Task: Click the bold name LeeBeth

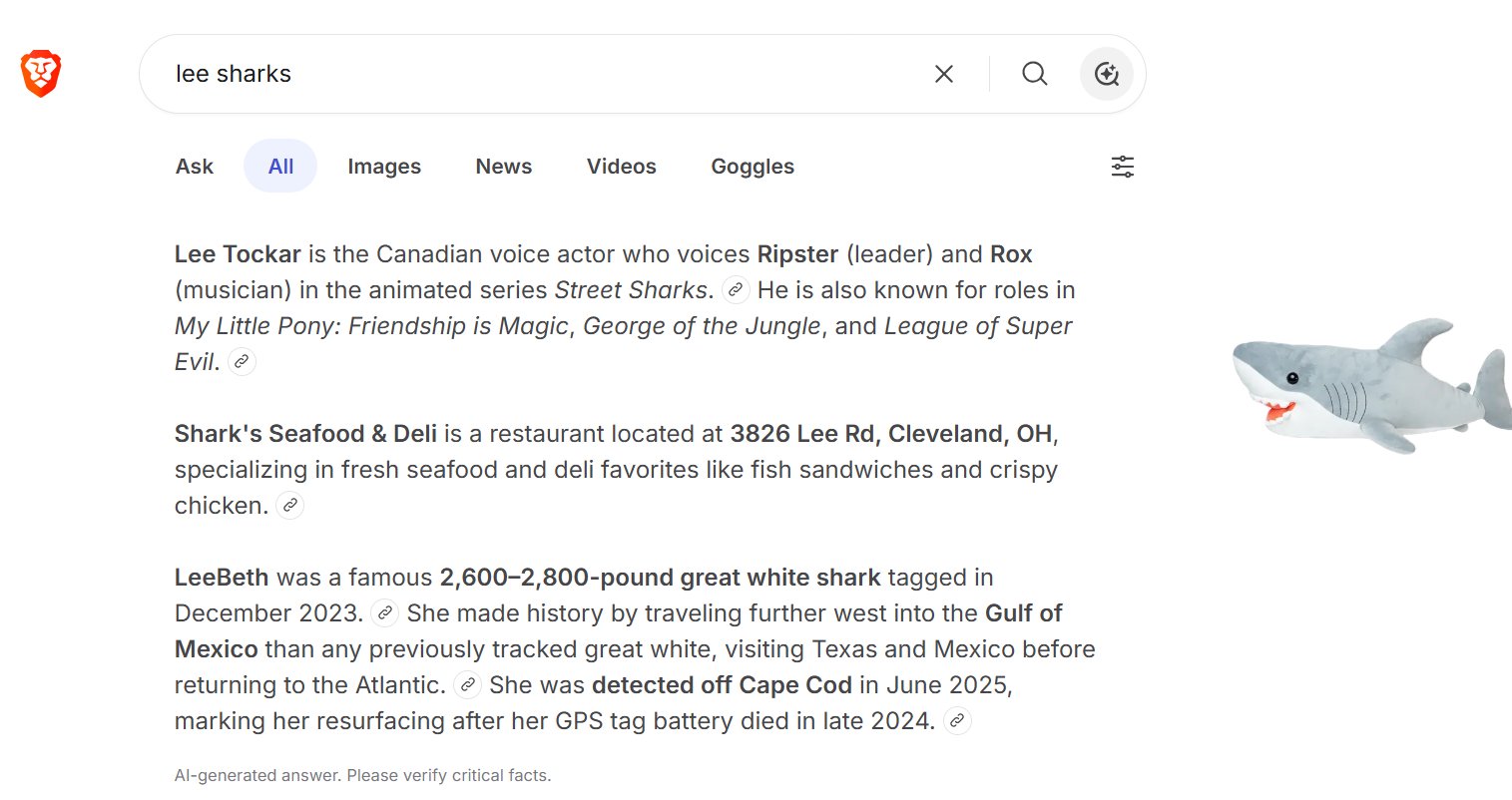Action: click(222, 578)
